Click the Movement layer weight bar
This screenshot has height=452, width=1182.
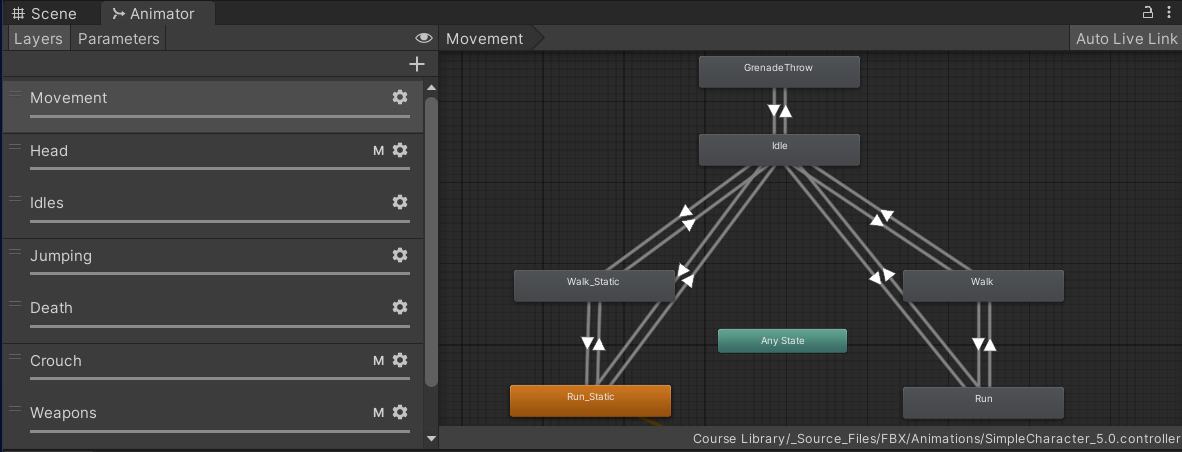point(219,117)
